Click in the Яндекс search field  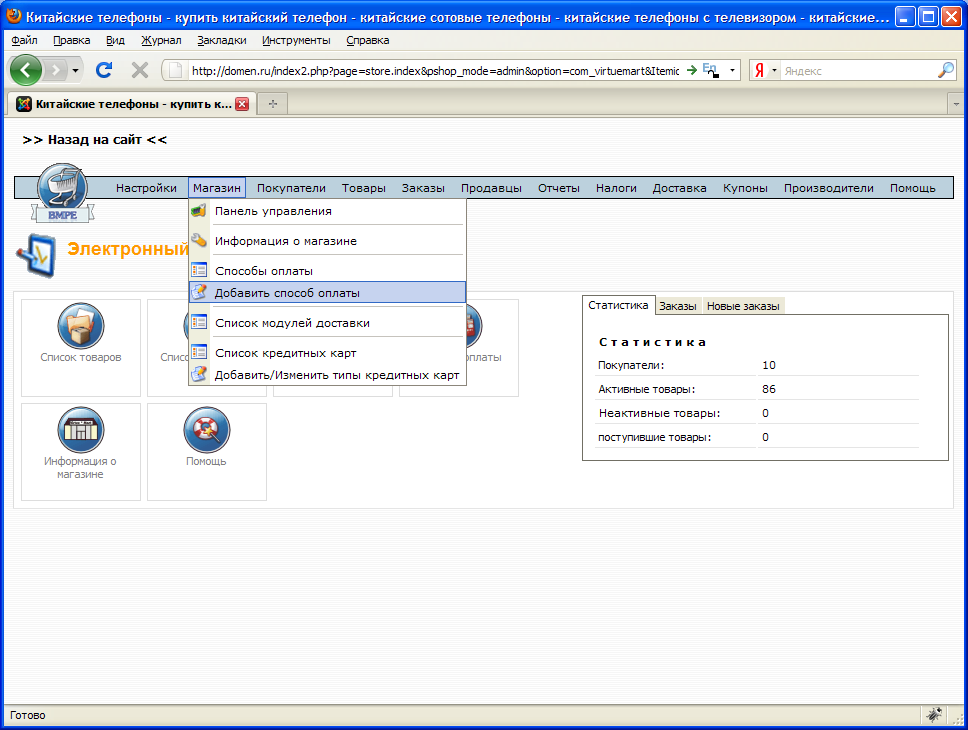pyautogui.click(x=855, y=71)
